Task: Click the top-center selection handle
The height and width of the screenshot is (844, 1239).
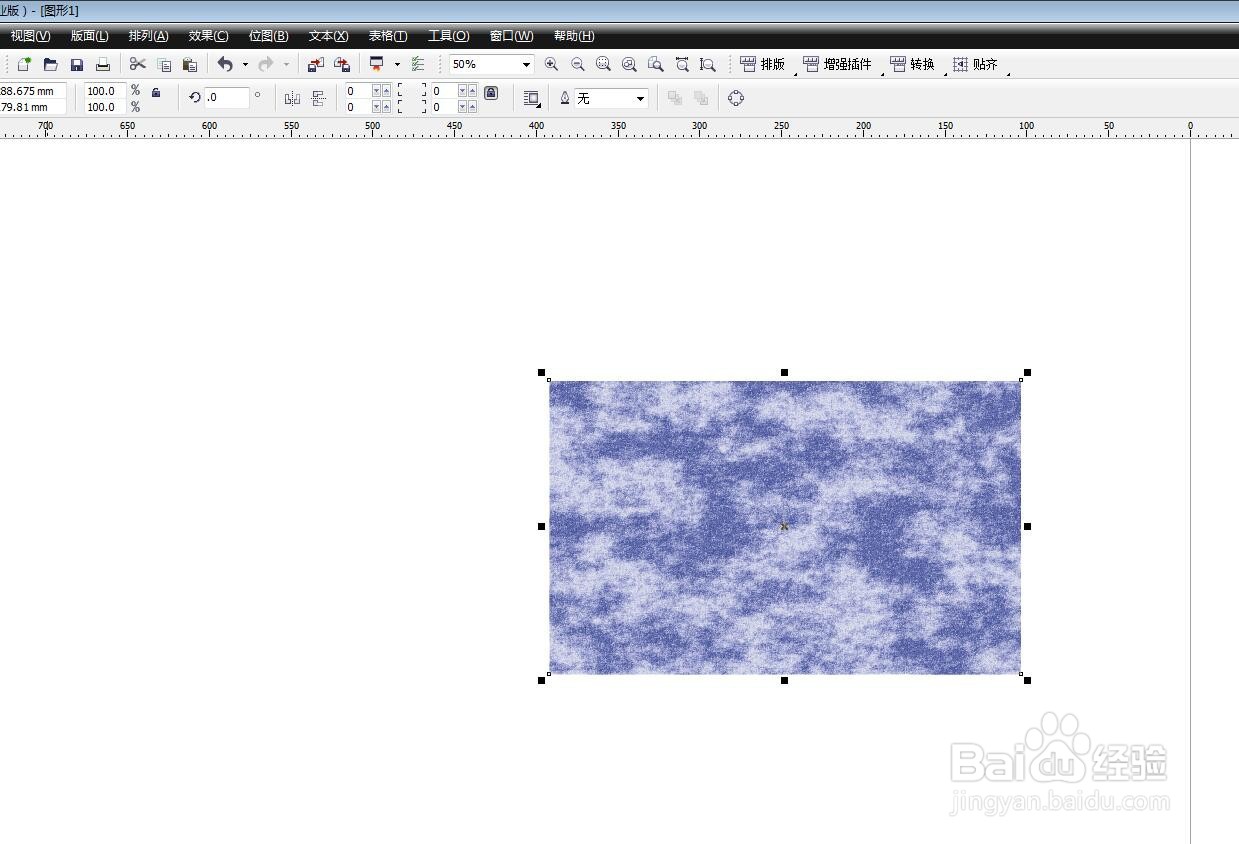Action: [x=784, y=373]
